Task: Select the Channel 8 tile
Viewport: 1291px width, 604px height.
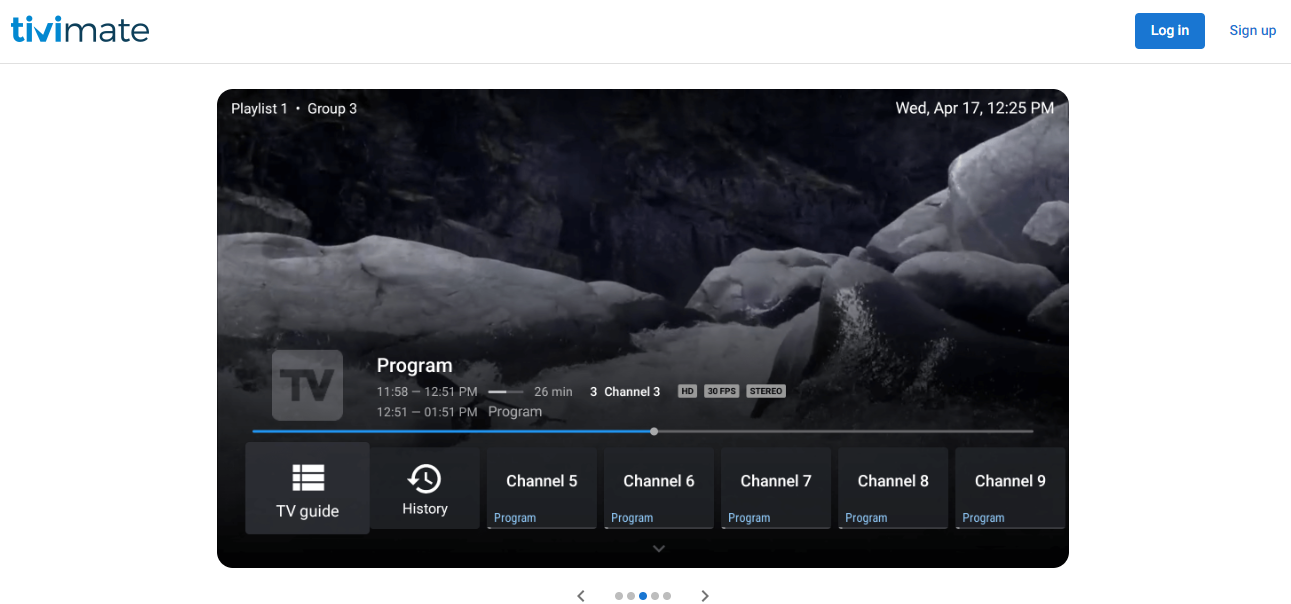Action: pyautogui.click(x=892, y=488)
